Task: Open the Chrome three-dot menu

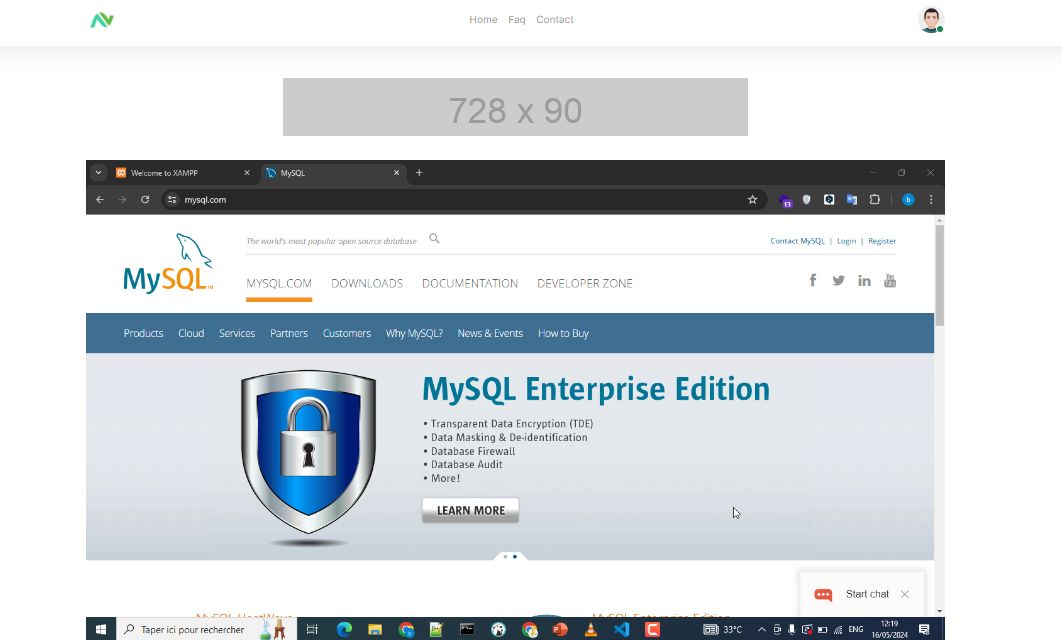Action: point(931,200)
